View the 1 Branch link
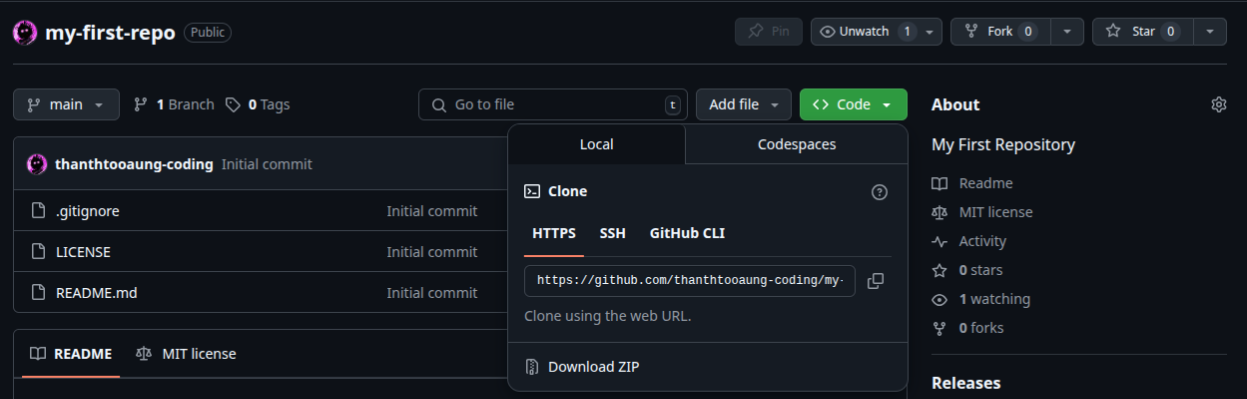The height and width of the screenshot is (399, 1247). pos(174,104)
